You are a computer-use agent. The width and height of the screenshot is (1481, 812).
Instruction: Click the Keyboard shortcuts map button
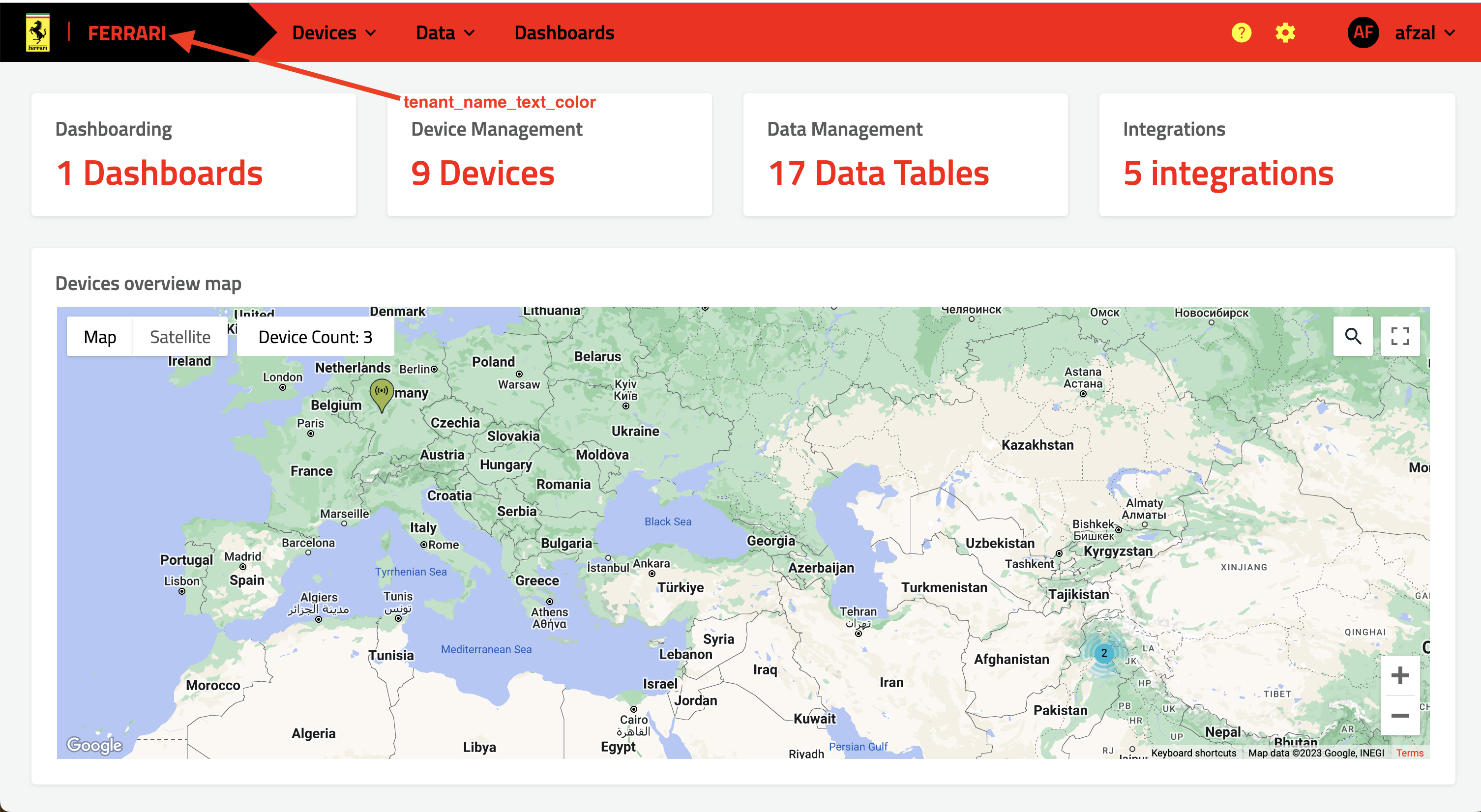[1193, 753]
